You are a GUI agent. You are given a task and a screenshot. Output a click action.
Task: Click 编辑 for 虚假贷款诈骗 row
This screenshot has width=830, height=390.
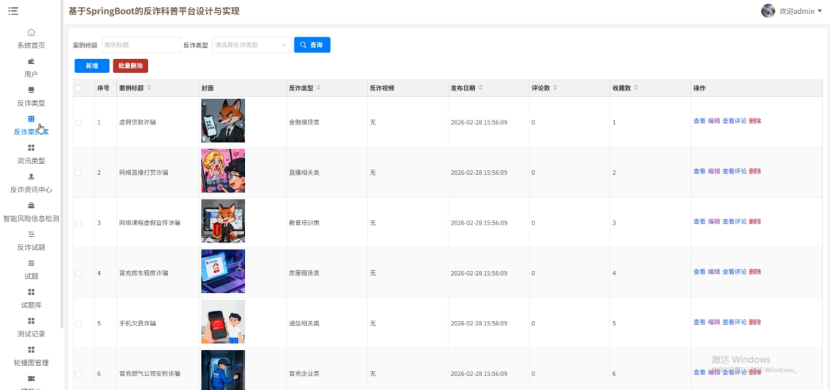[x=714, y=121]
